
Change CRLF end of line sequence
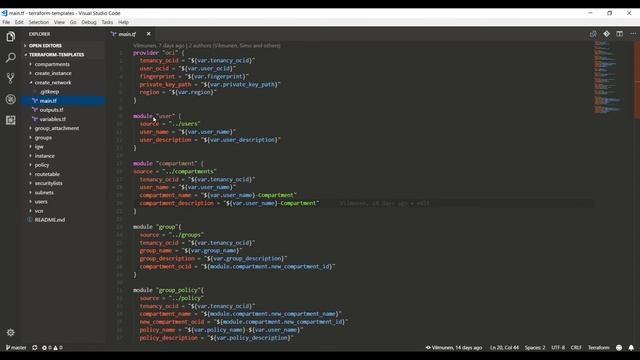[x=576, y=348]
